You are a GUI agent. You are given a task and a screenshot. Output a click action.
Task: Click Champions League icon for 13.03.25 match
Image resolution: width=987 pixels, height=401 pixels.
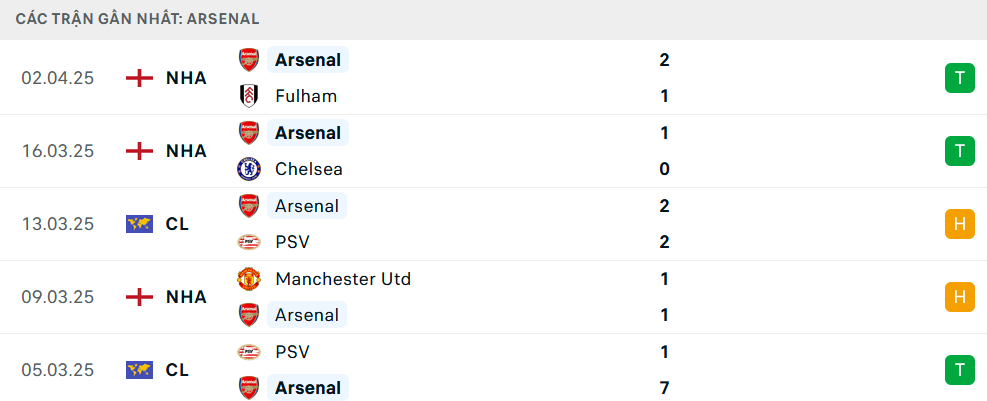[x=139, y=224]
